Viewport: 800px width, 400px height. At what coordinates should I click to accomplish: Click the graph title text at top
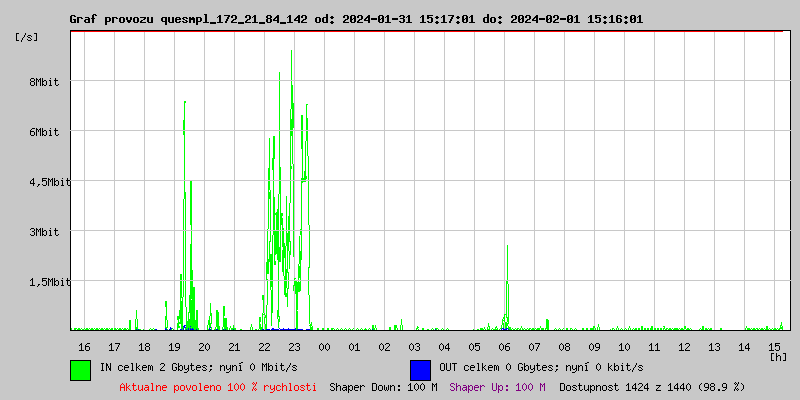pyautogui.click(x=356, y=19)
